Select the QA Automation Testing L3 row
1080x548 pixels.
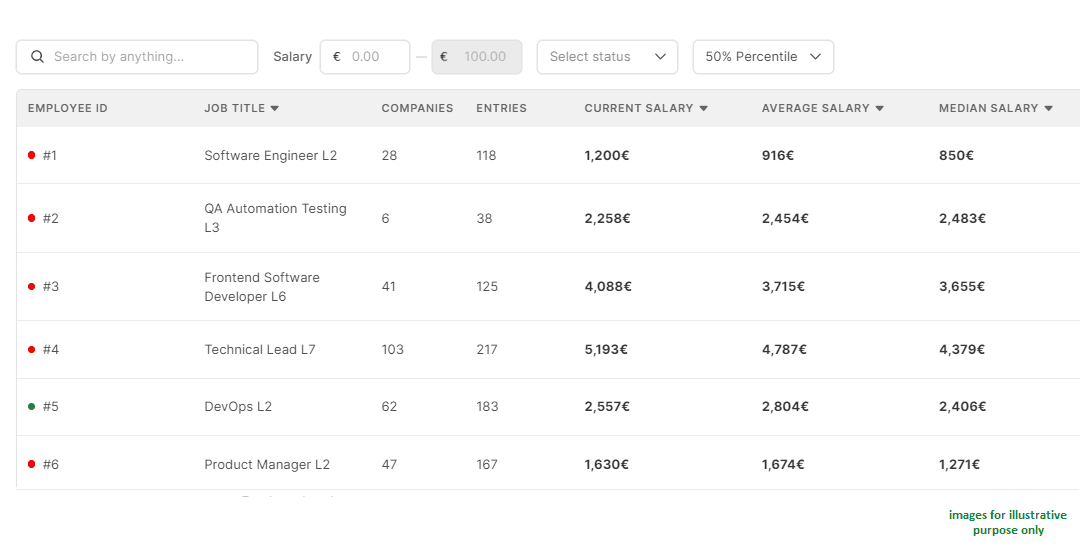coord(275,218)
